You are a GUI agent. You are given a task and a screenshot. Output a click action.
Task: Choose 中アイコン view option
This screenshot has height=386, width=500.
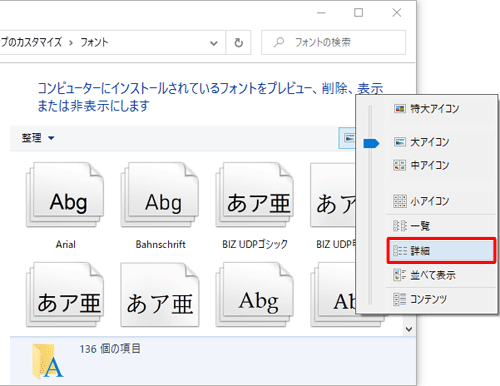[x=441, y=165]
